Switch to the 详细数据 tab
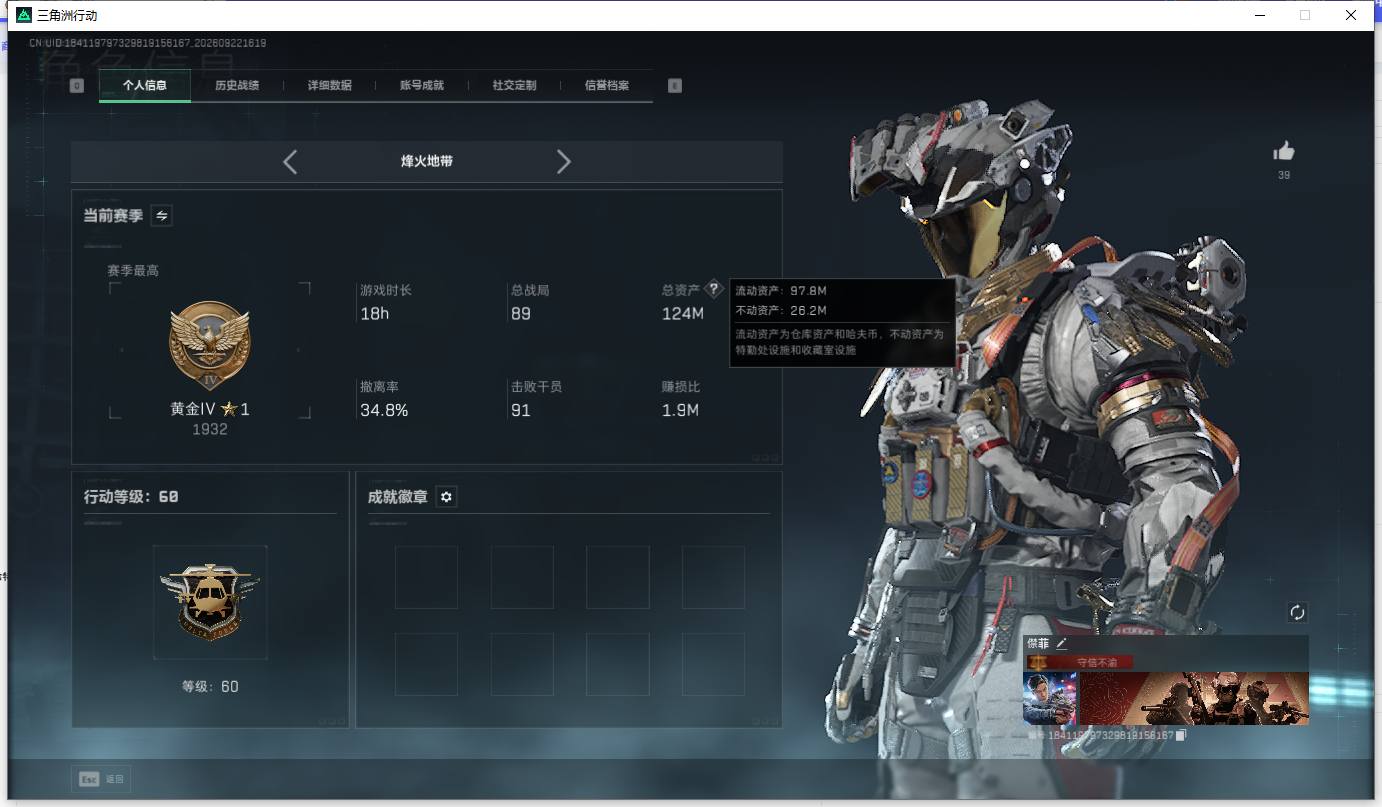The width and height of the screenshot is (1382, 807). [x=330, y=86]
